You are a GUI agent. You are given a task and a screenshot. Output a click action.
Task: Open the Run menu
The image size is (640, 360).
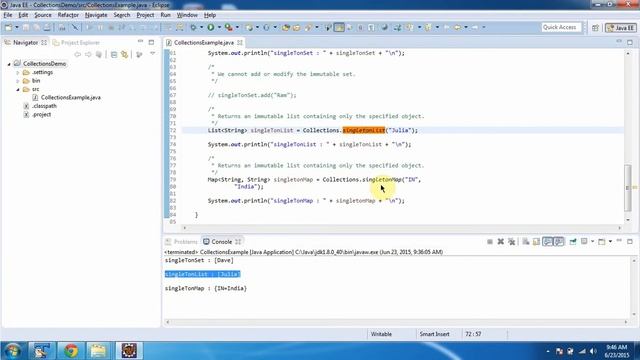coord(165,15)
